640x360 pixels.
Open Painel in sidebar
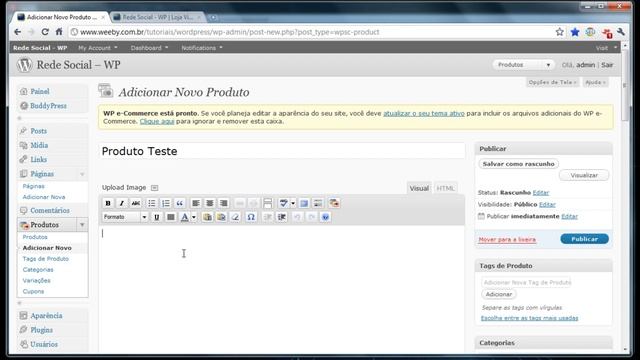coord(40,91)
